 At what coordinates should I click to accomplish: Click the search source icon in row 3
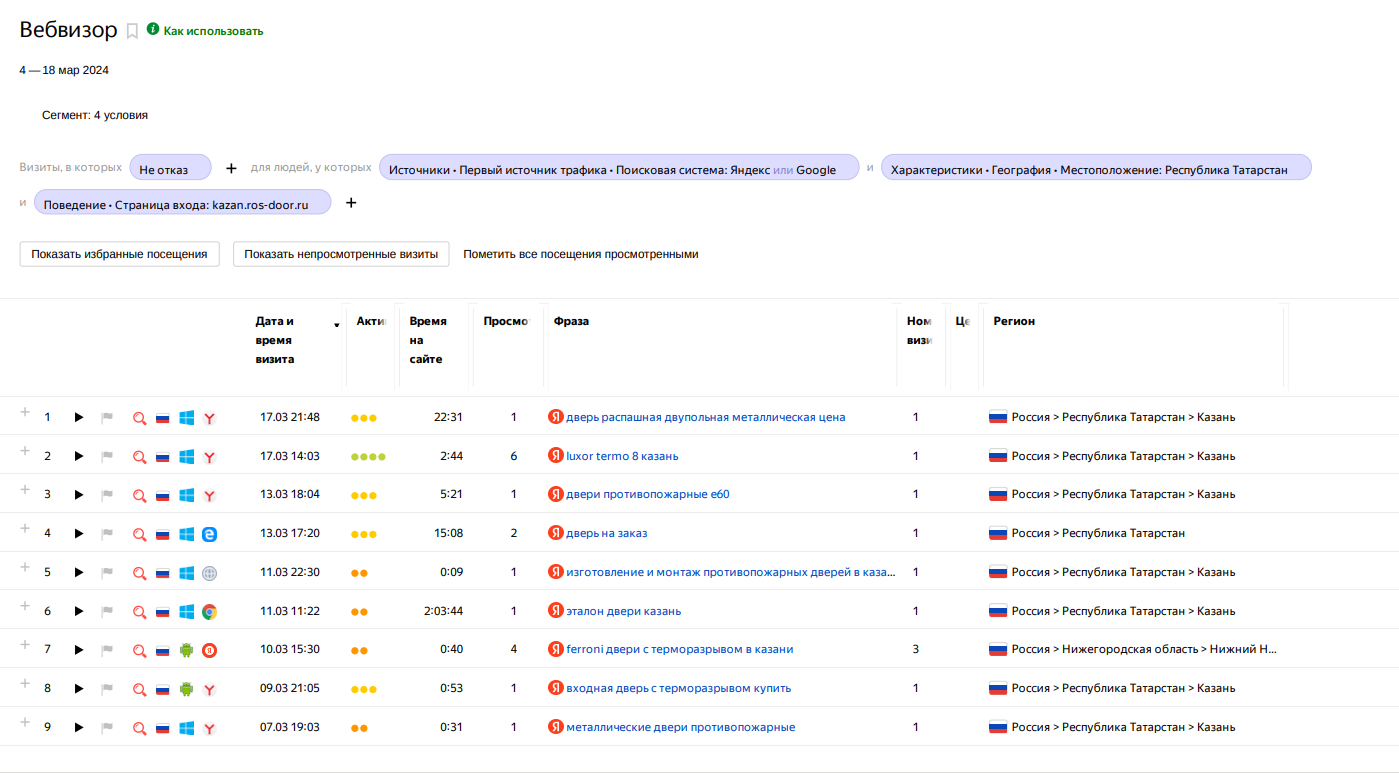pos(140,495)
